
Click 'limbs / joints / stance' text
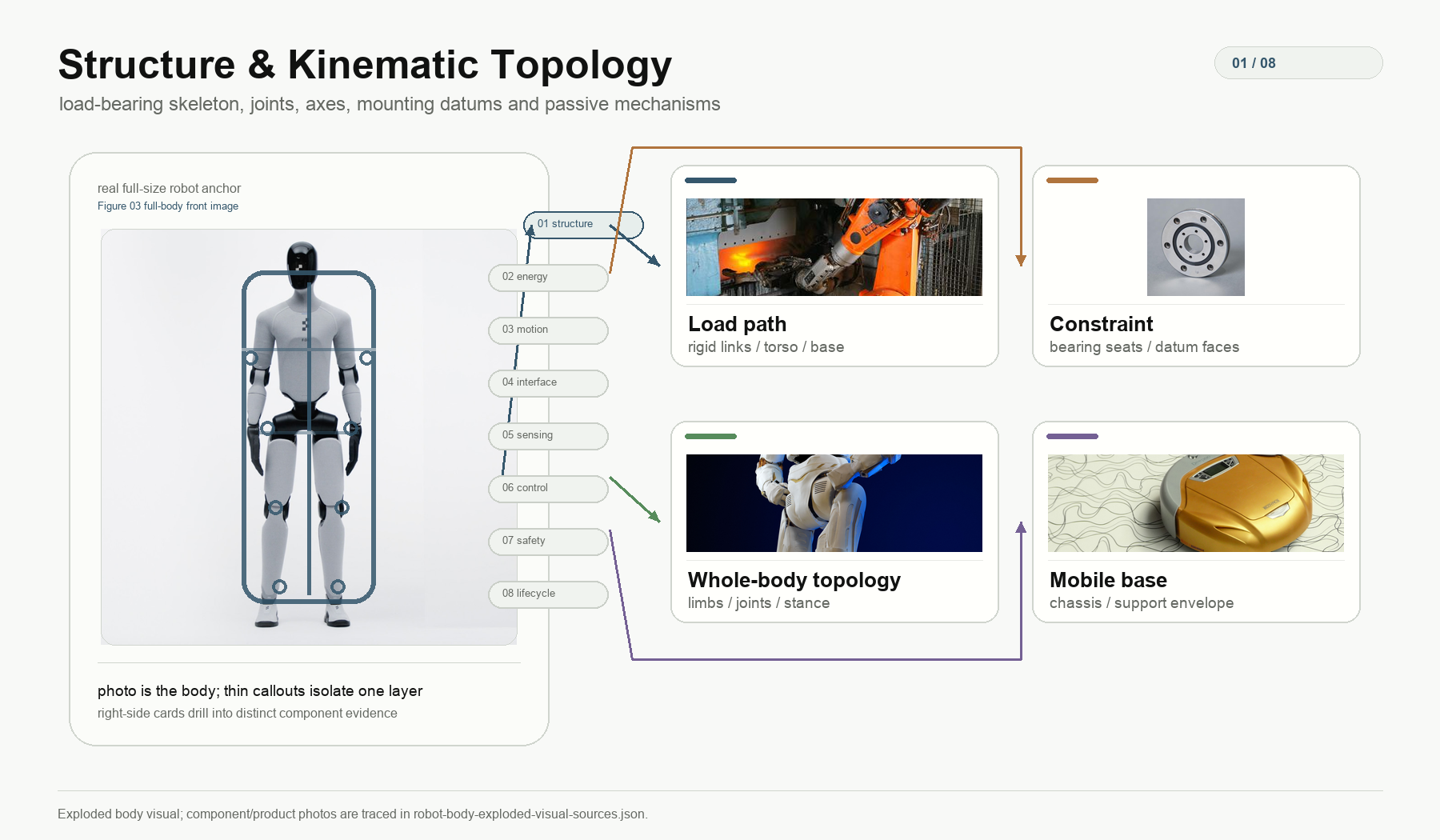(758, 603)
